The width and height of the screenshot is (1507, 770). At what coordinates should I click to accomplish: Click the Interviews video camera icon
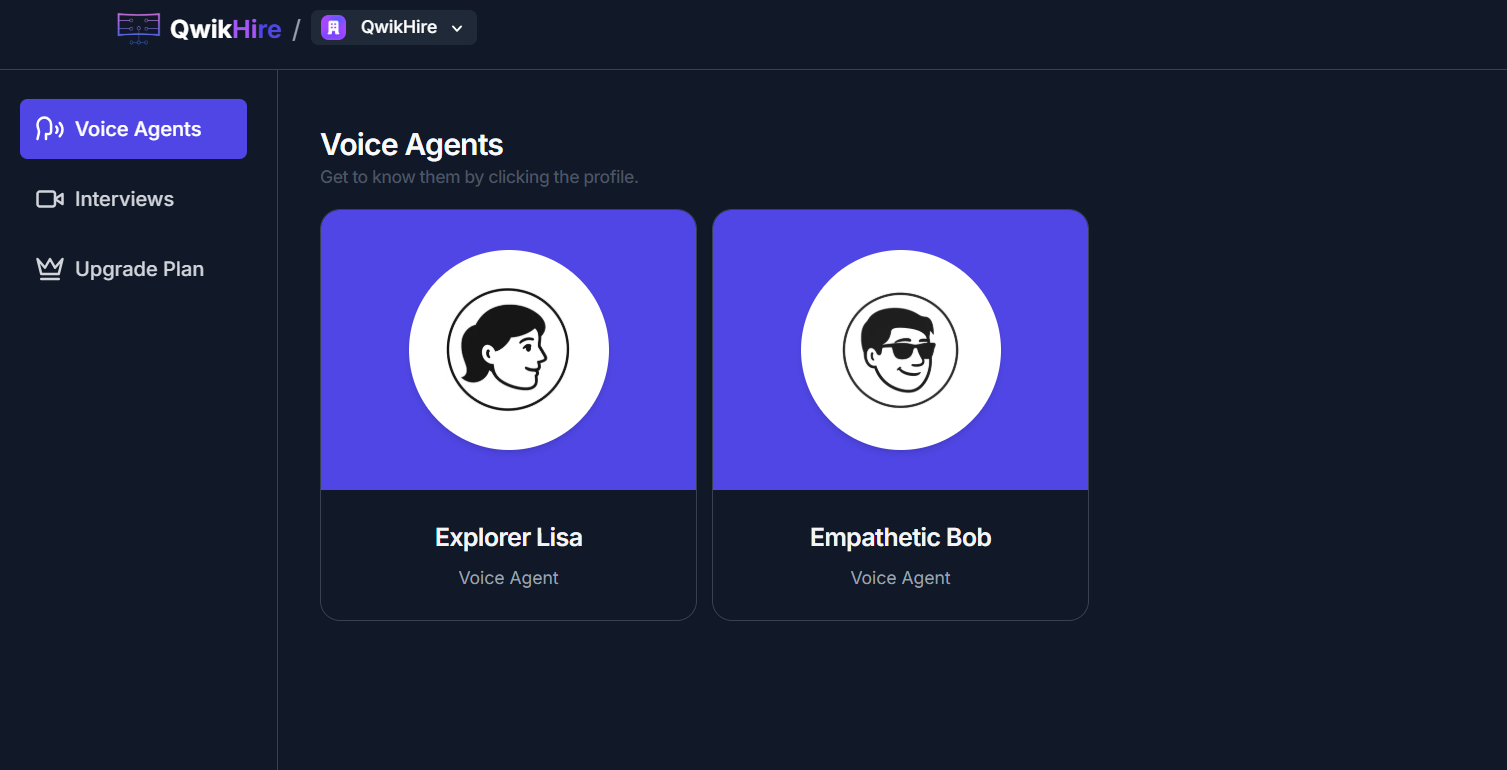coord(48,198)
